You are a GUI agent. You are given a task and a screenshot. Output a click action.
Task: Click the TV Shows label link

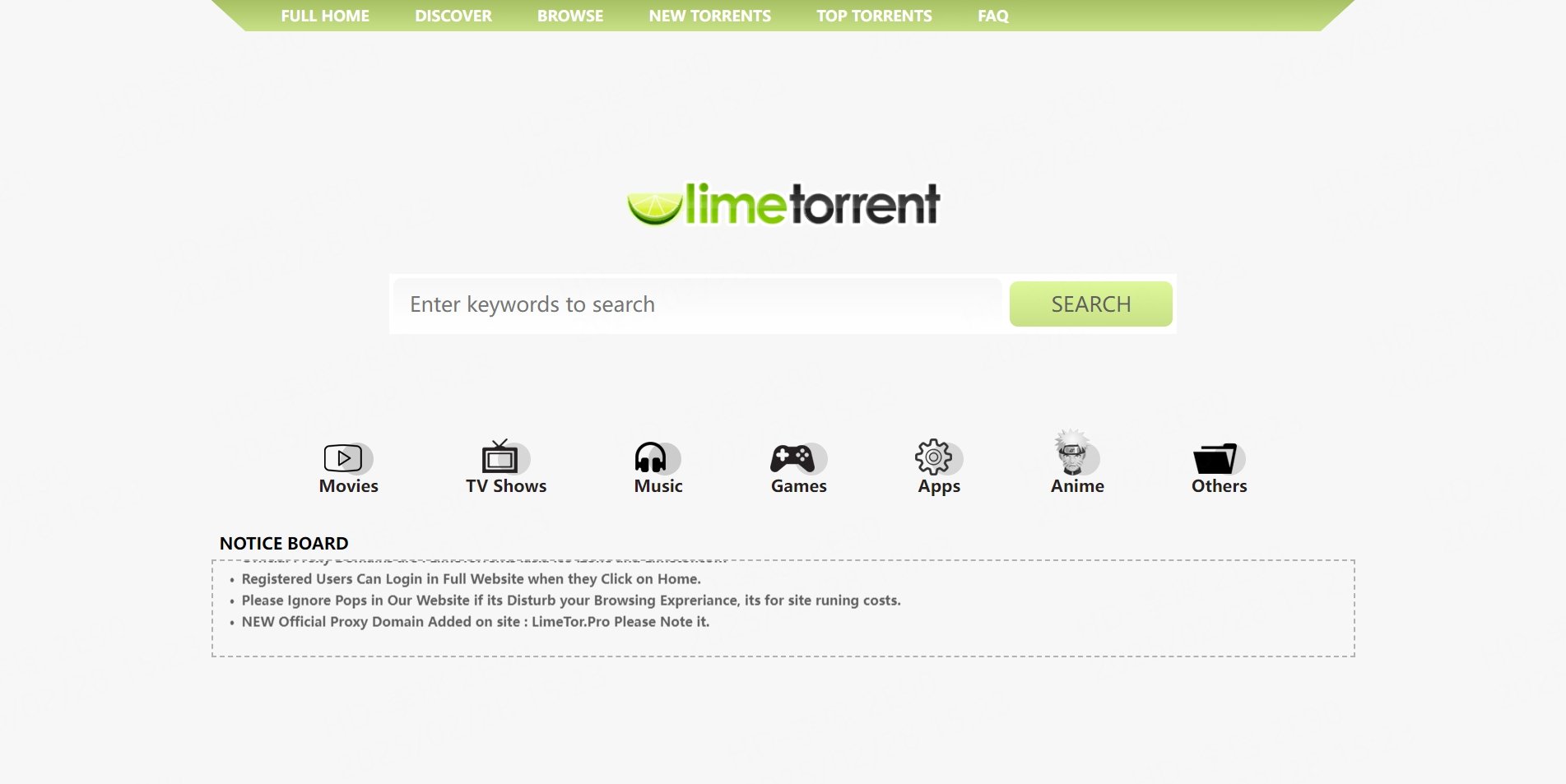point(506,486)
